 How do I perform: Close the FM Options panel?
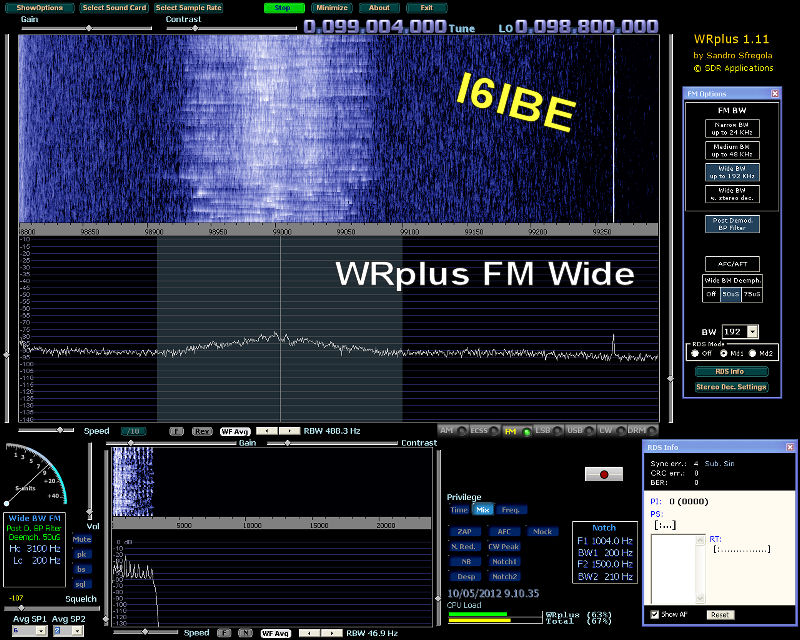coord(777,93)
